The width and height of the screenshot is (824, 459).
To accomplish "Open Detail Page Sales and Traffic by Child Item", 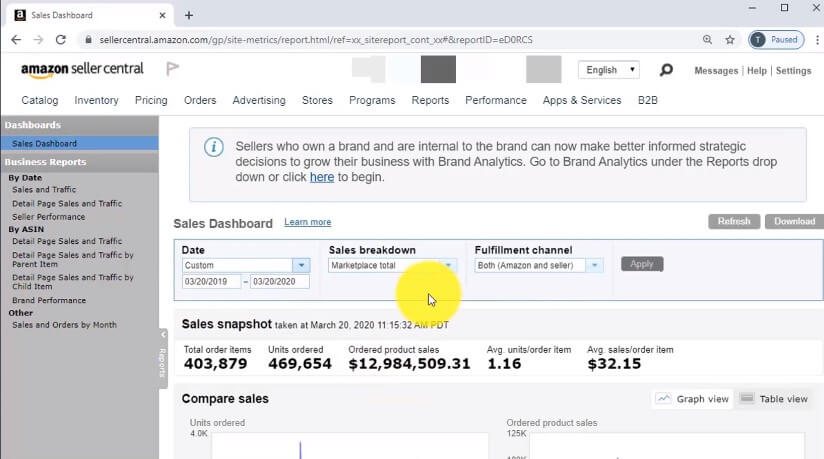I will click(x=73, y=282).
